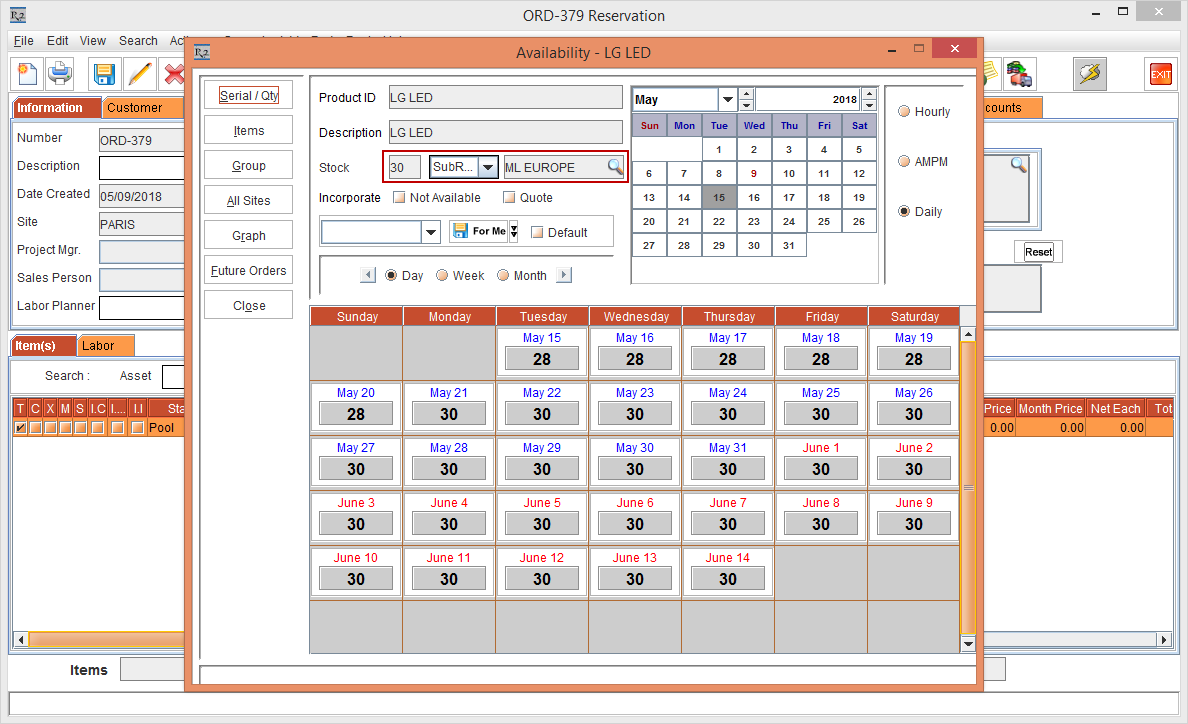This screenshot has width=1188, height=724.
Task: Click the new document toolbar icon
Action: click(27, 74)
